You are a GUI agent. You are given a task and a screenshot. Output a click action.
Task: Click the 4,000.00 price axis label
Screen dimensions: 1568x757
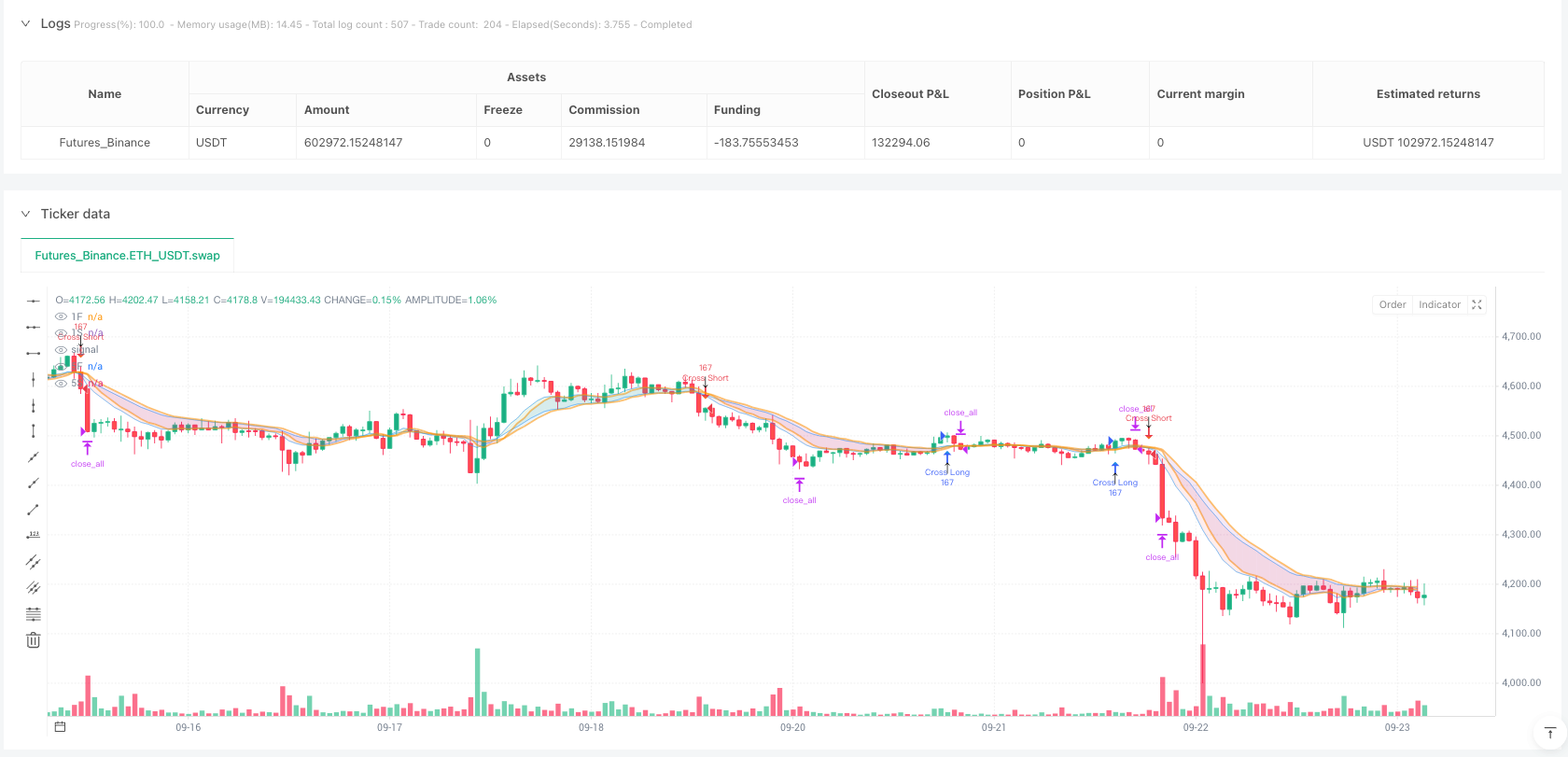pyautogui.click(x=1521, y=682)
